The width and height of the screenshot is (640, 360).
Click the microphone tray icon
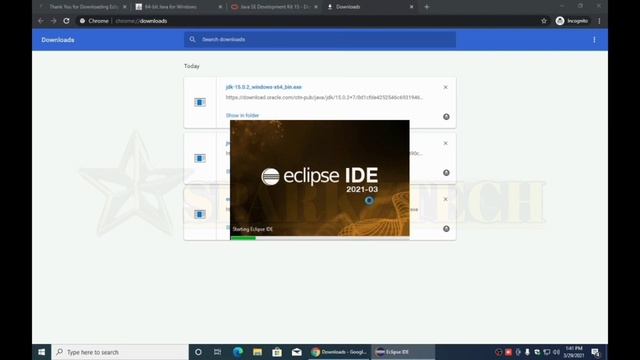pyautogui.click(x=527, y=352)
